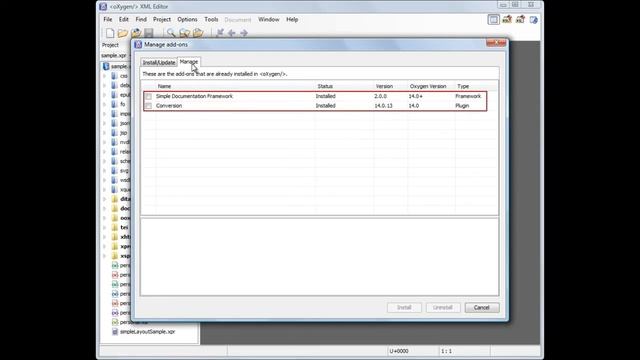Click the Project panel title
640x360 pixels.
(110, 45)
